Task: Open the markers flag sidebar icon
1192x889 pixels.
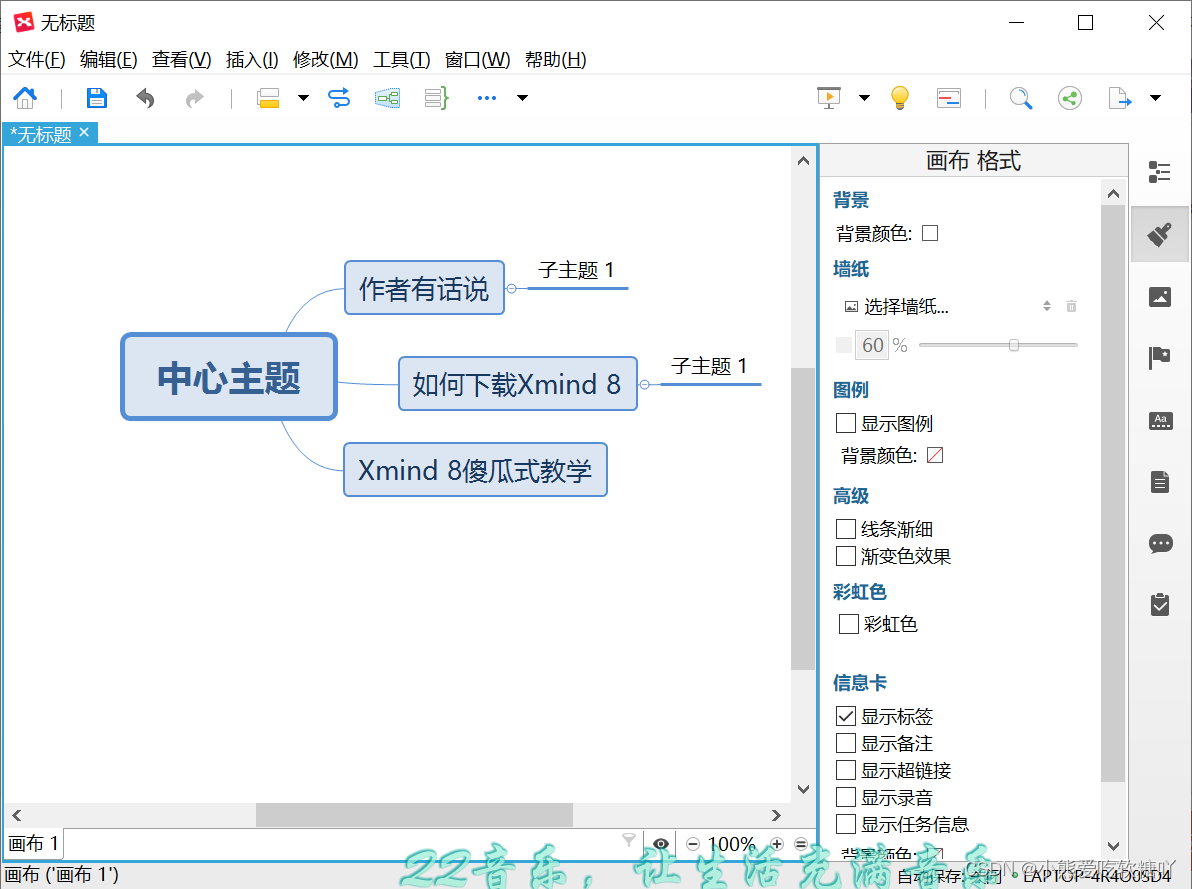Action: click(1159, 357)
